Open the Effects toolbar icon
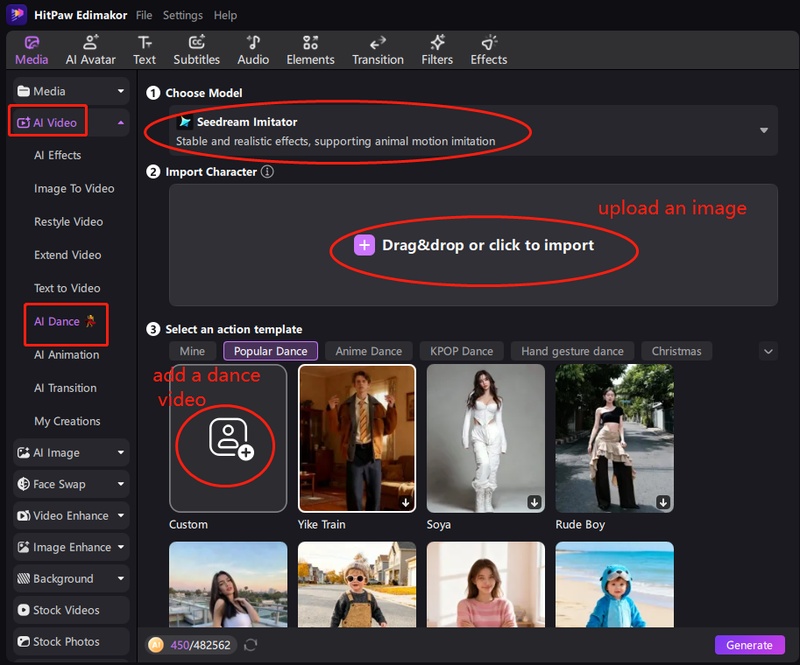 tap(489, 49)
